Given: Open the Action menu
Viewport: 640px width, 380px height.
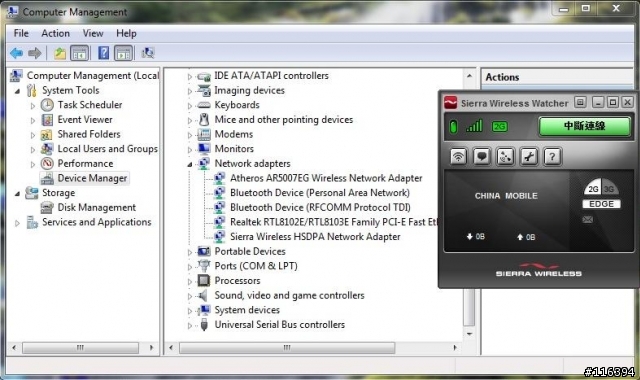Looking at the screenshot, I should (56, 33).
